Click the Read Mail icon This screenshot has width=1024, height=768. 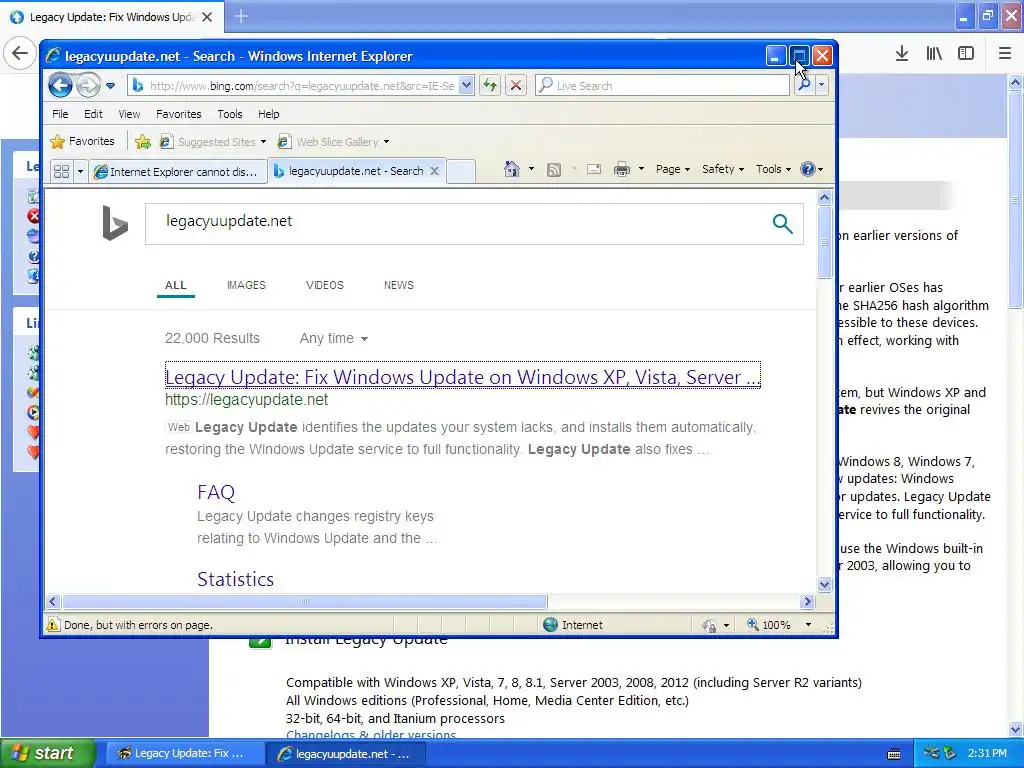[x=594, y=170]
